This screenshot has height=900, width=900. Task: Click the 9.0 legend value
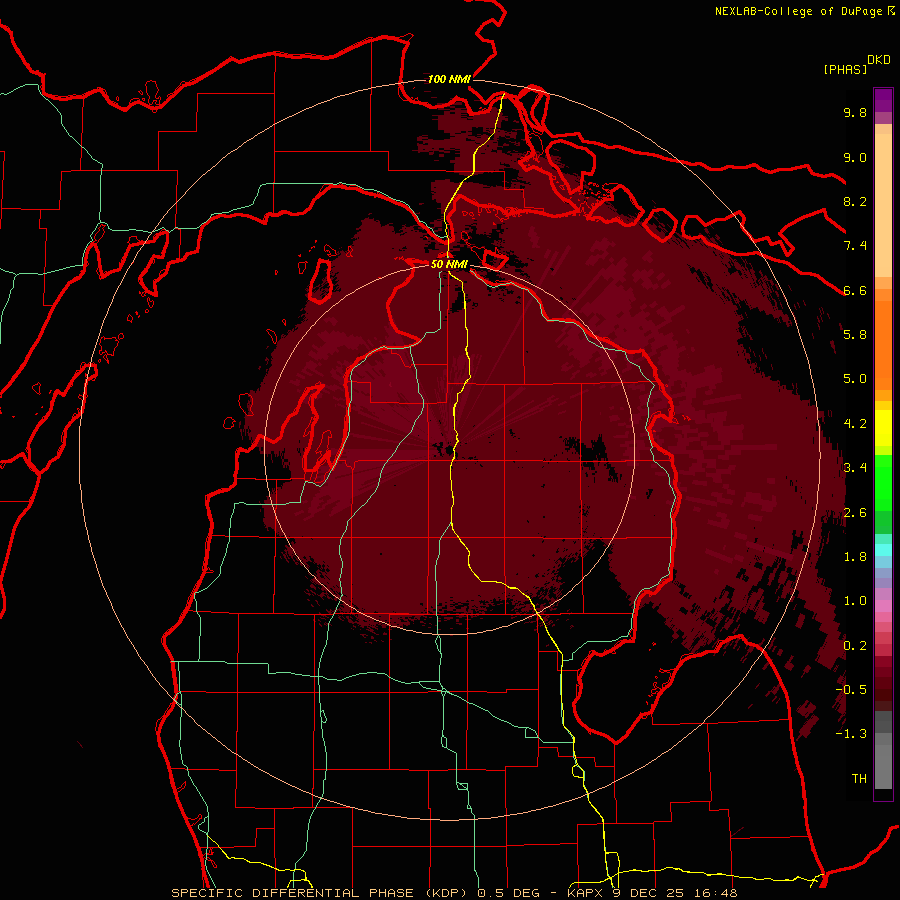[855, 157]
